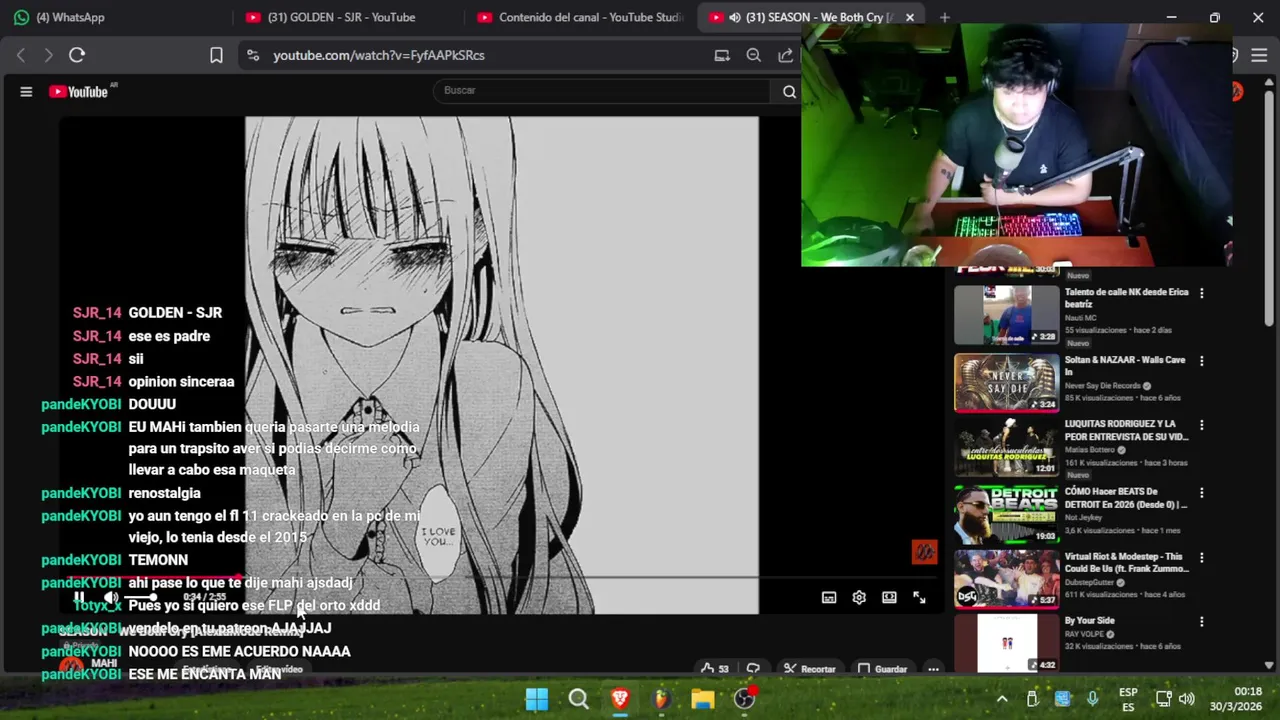Open 'By Your Side' video title
Image resolution: width=1280 pixels, height=720 pixels.
pos(1089,620)
